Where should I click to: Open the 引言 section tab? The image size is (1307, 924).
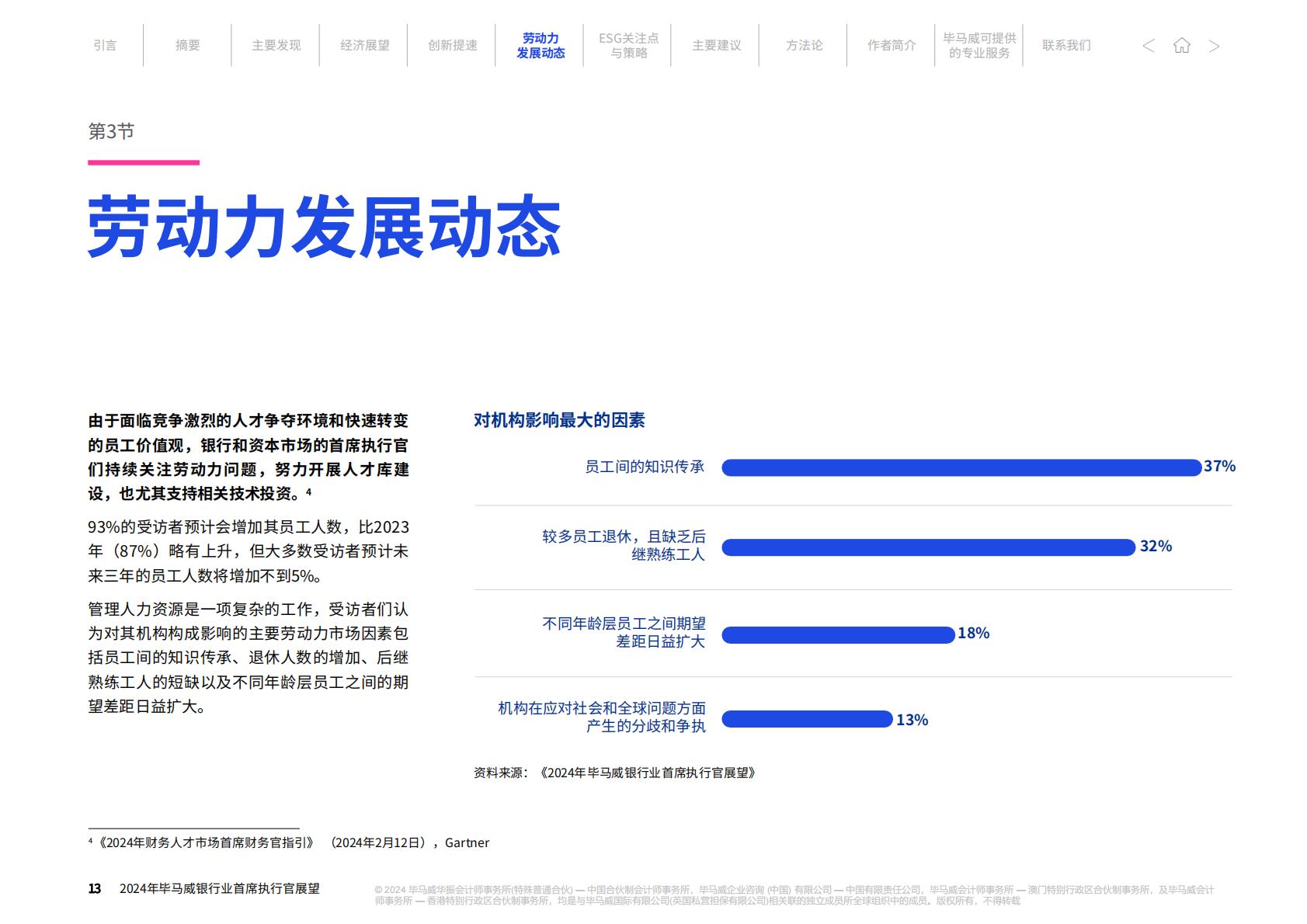pyautogui.click(x=105, y=46)
